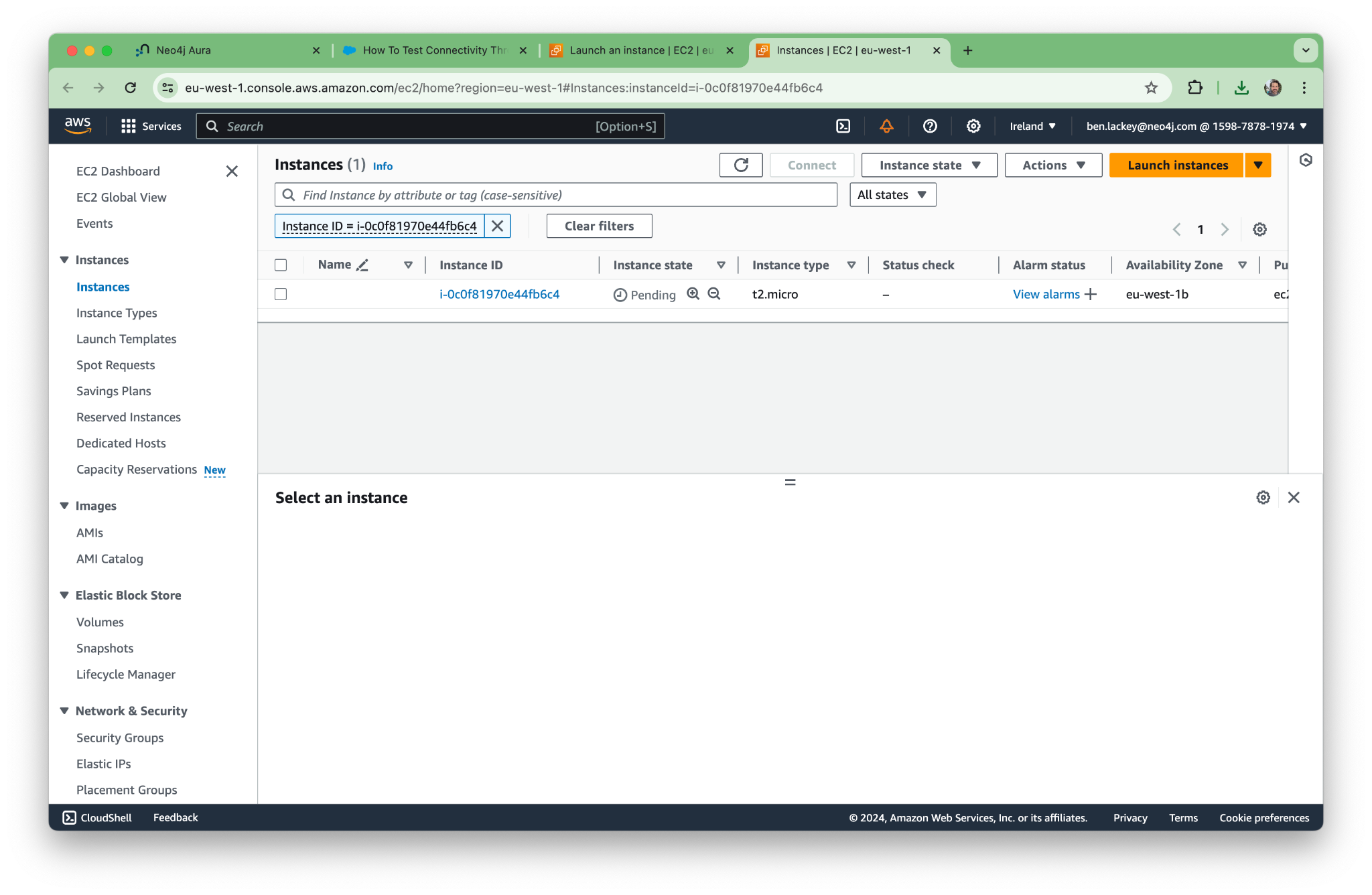Click the Launch instances button
1372x895 pixels.
[x=1177, y=165]
